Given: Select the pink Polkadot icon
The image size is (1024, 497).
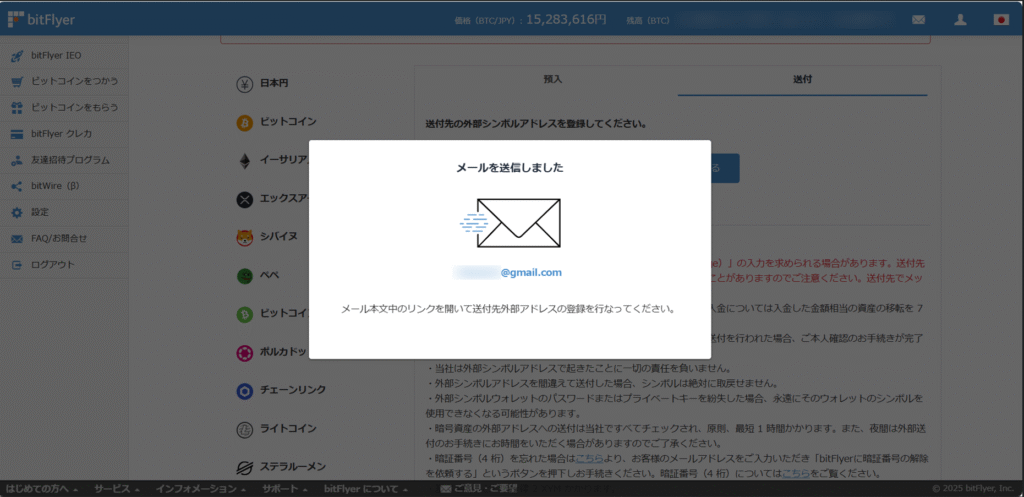Looking at the screenshot, I should (244, 353).
